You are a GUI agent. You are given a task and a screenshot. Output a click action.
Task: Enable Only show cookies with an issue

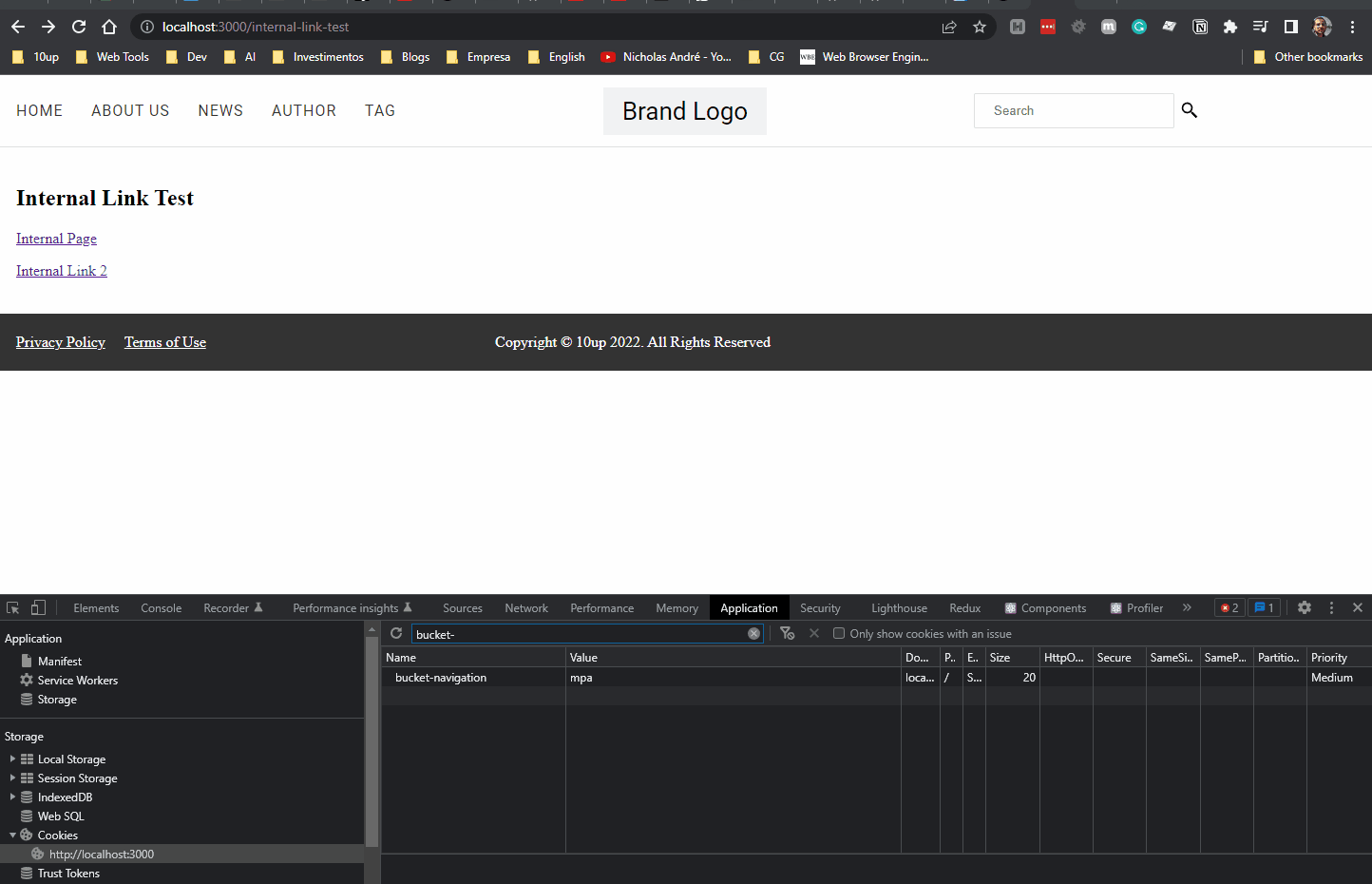tap(839, 633)
